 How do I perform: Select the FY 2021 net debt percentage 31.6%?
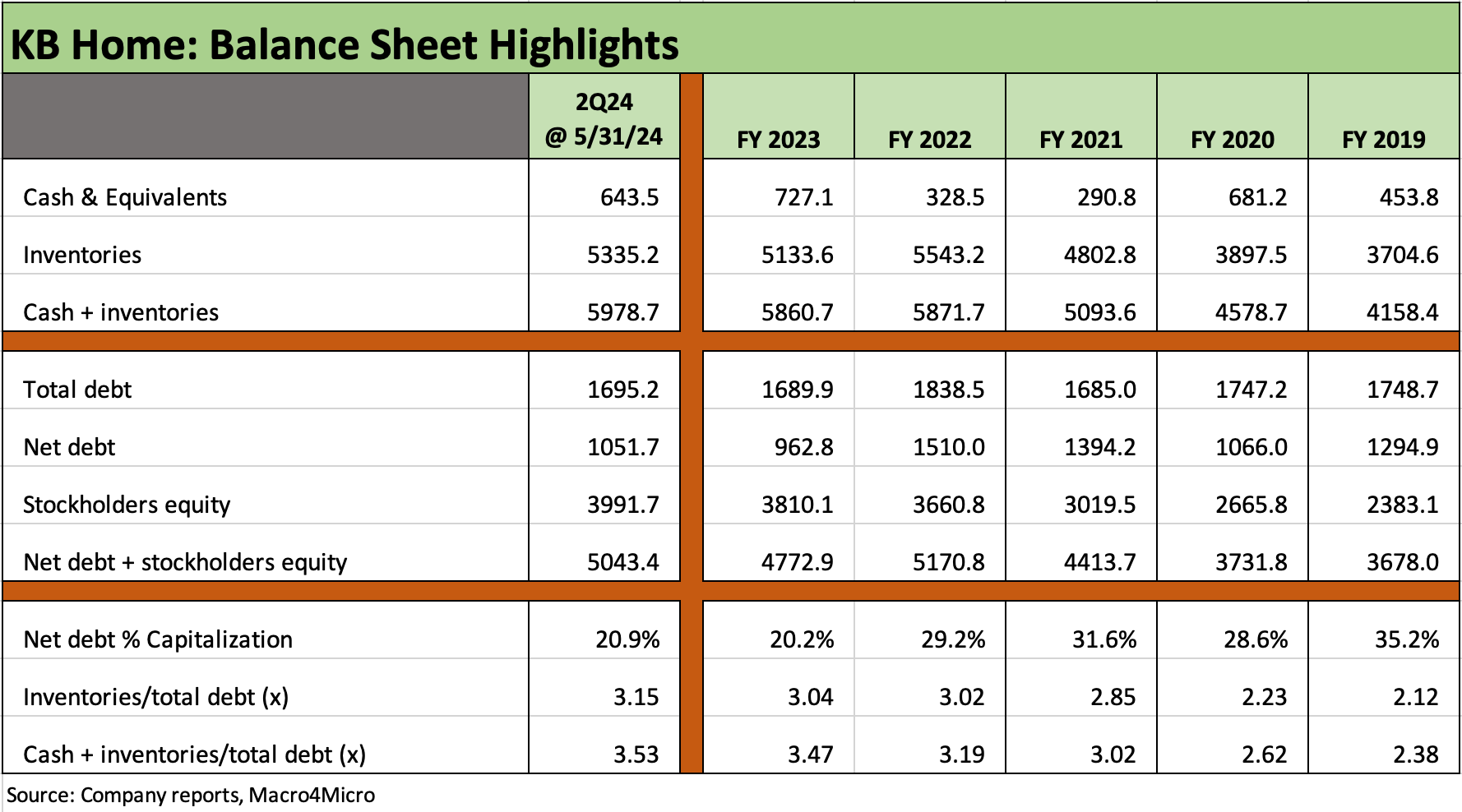[1104, 639]
